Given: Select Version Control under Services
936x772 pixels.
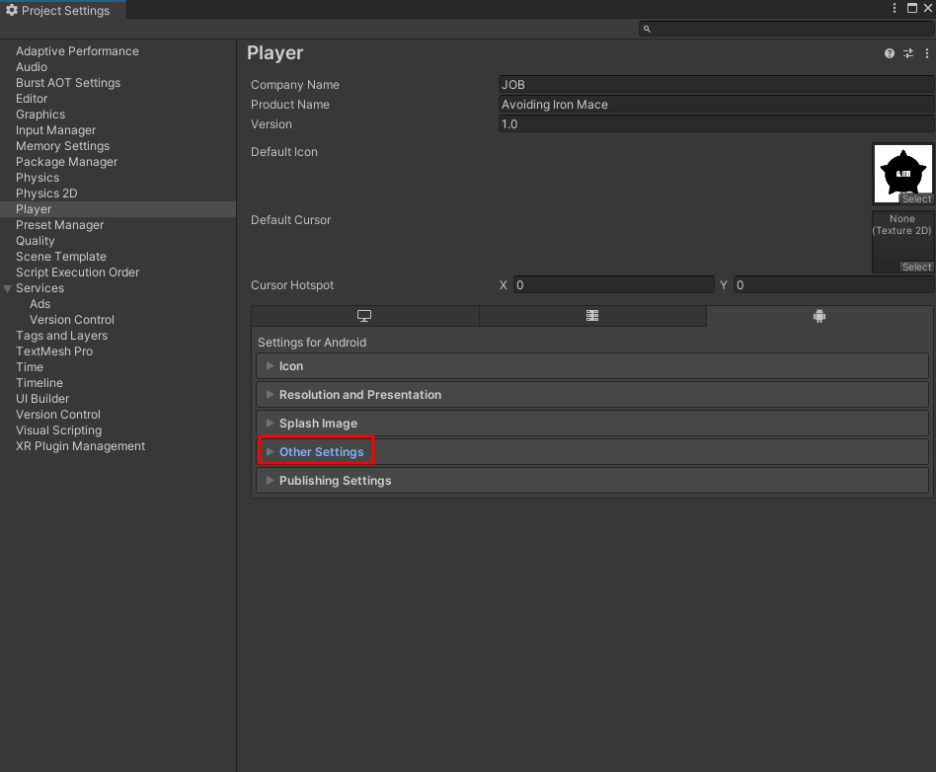Looking at the screenshot, I should [x=72, y=320].
